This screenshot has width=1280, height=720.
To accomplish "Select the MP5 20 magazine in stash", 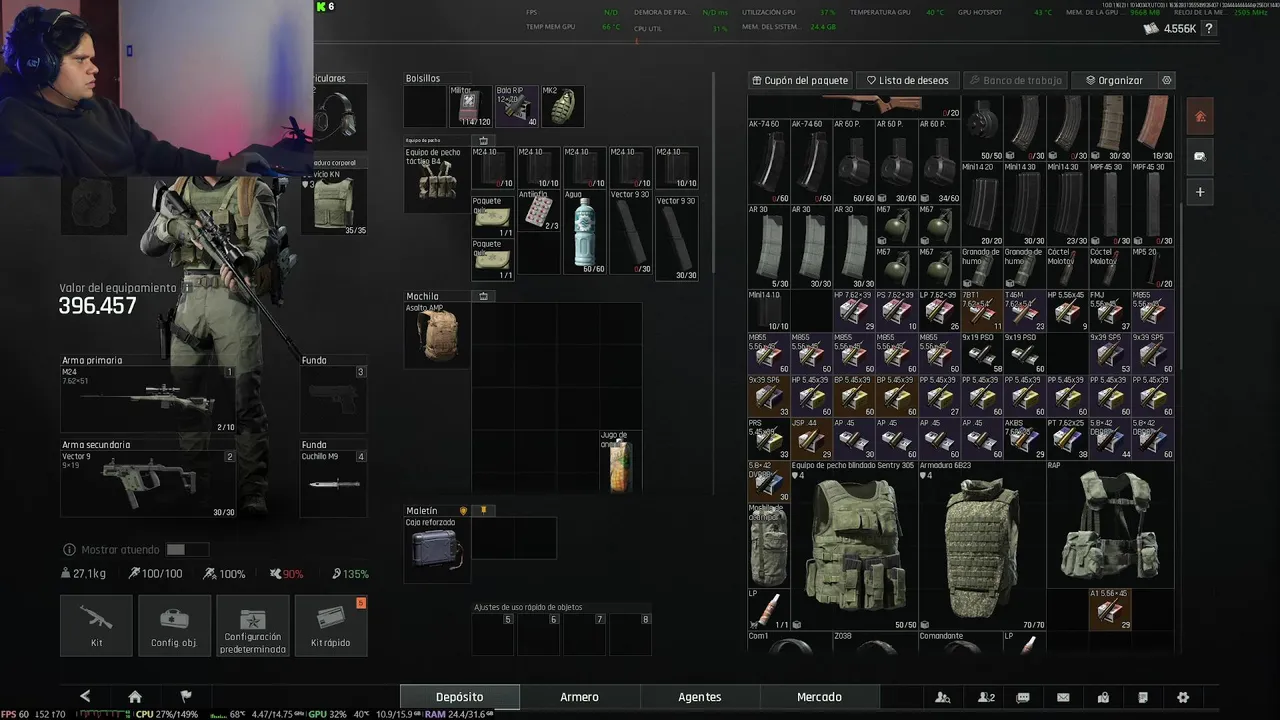I will click(x=1152, y=268).
